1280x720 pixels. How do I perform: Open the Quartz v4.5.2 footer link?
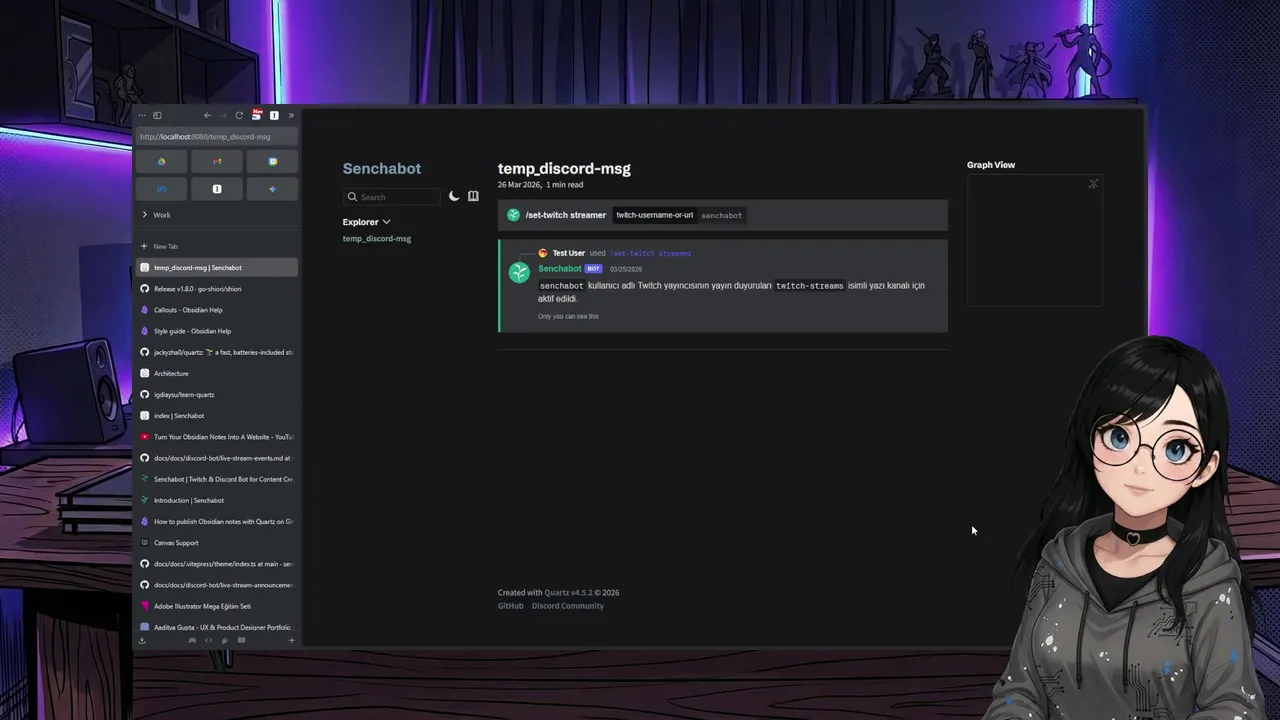click(x=569, y=593)
